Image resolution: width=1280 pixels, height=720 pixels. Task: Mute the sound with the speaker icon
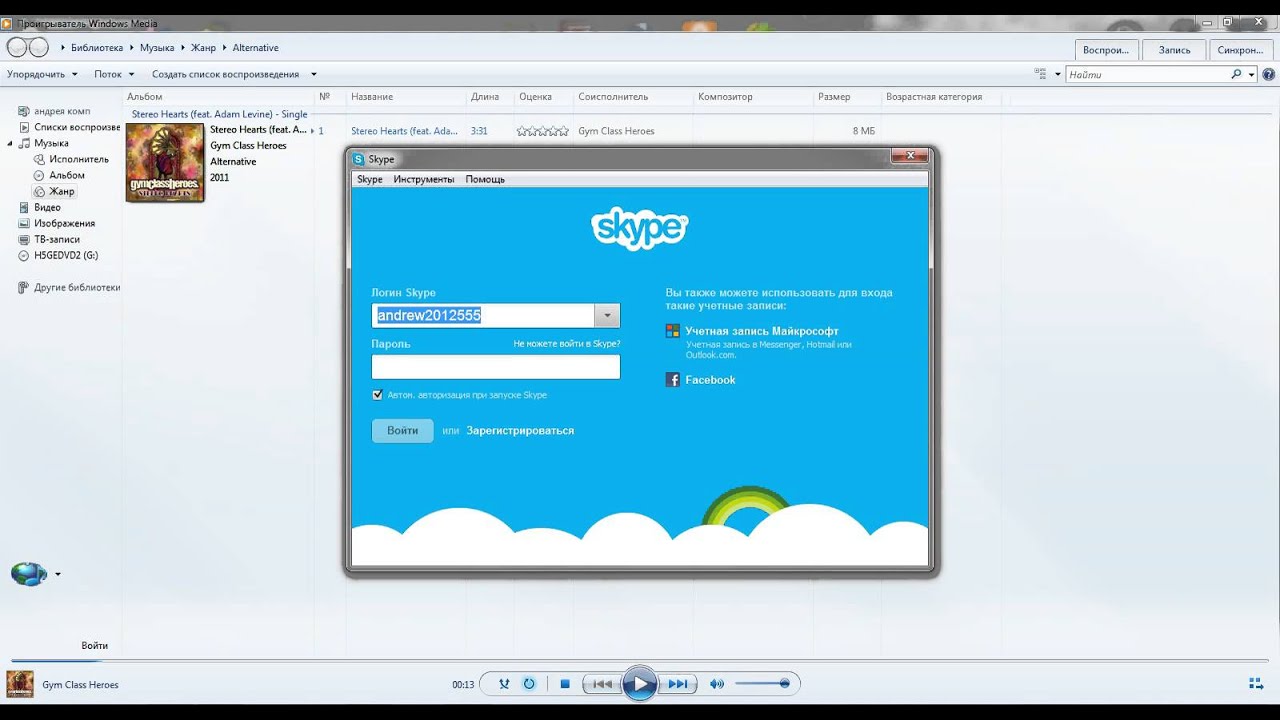click(716, 684)
